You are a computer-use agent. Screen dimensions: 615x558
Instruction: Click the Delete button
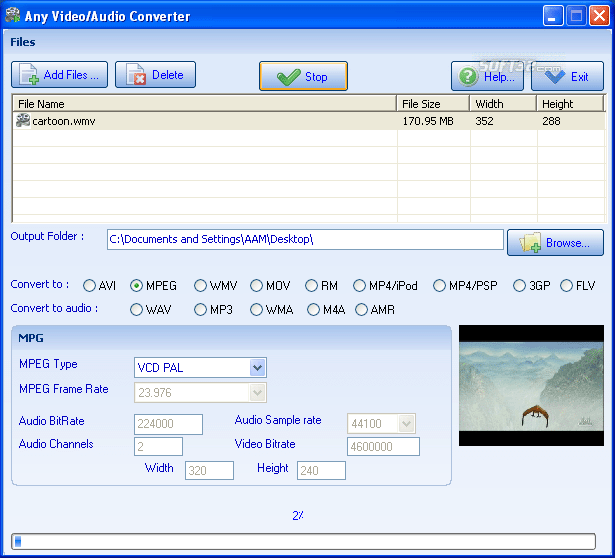click(155, 75)
